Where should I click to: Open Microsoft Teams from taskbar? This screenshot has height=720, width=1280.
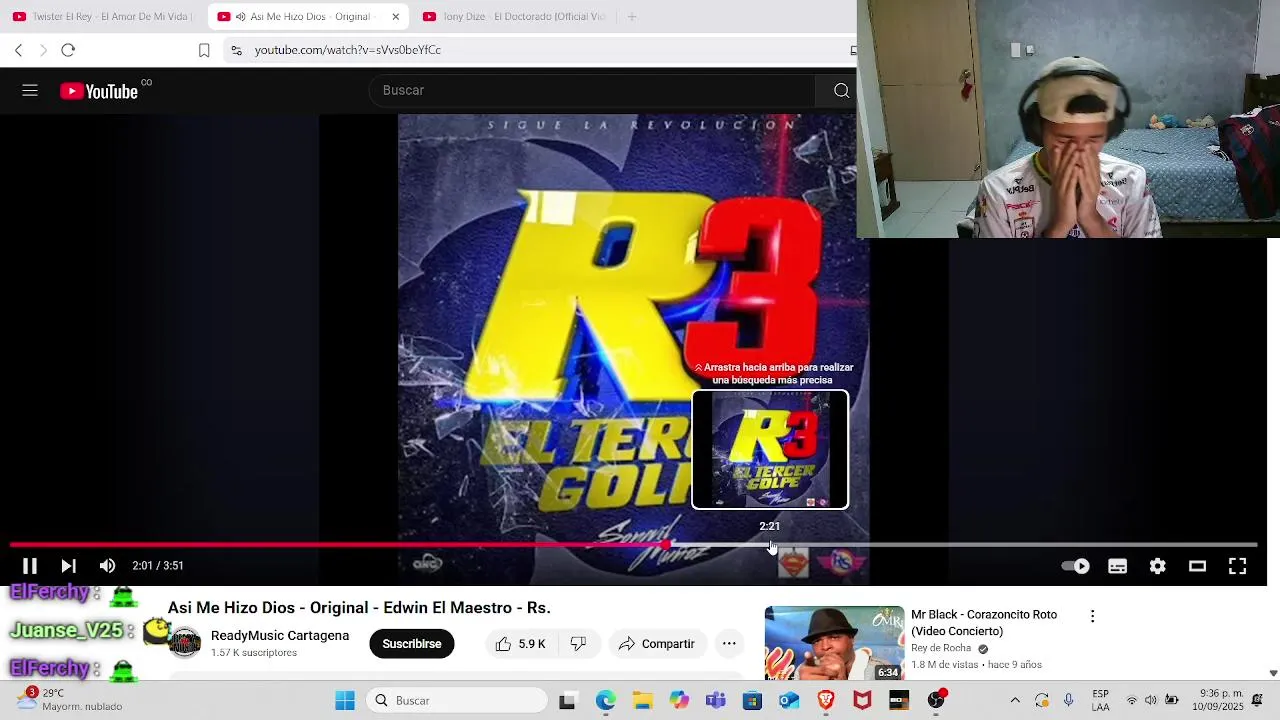coord(715,701)
